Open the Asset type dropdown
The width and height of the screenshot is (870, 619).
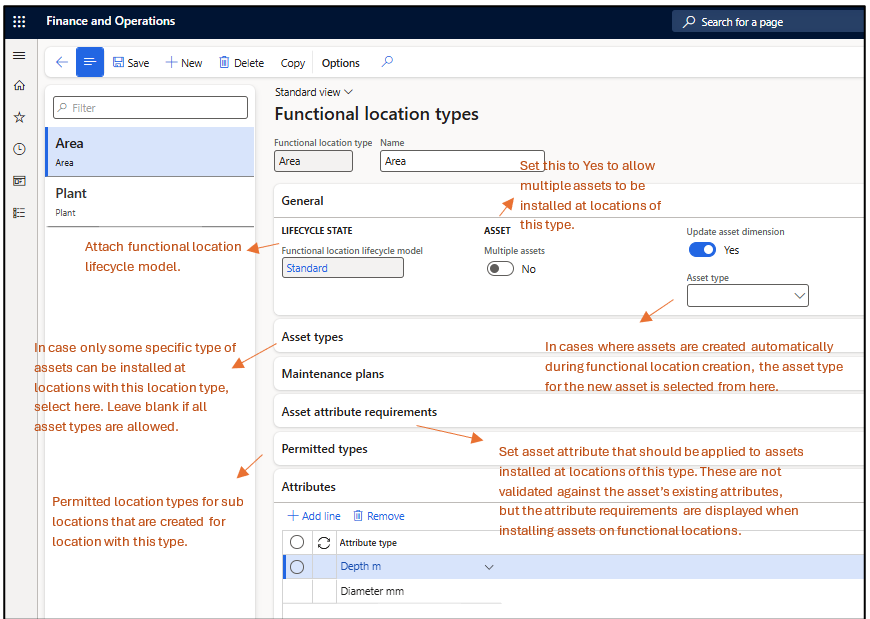click(x=798, y=295)
